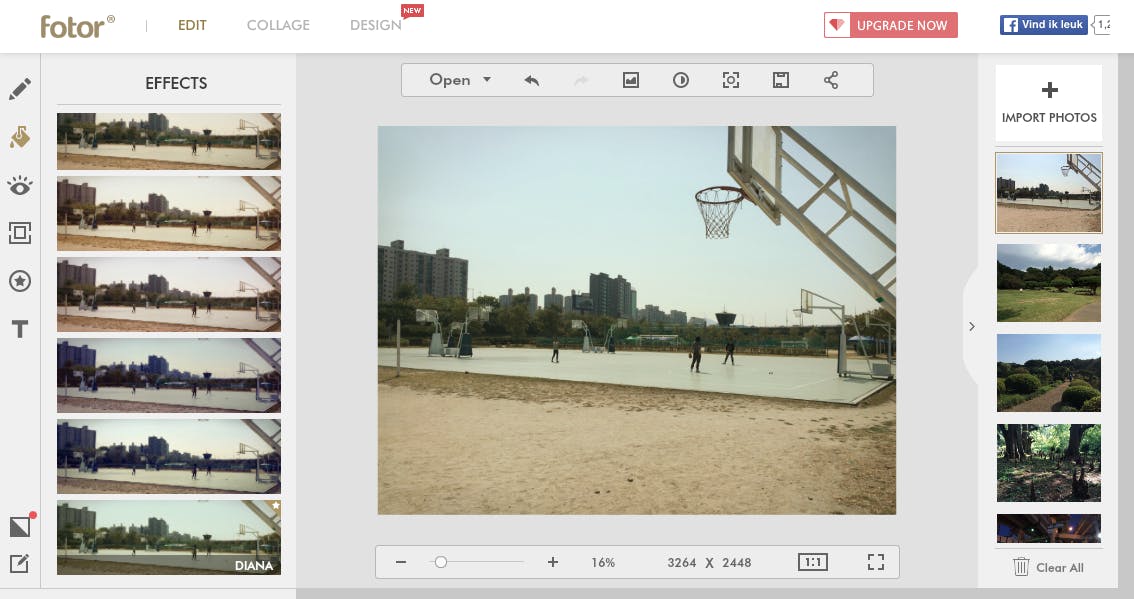Click the 16% zoom percentage
The image size is (1134, 599).
603,562
